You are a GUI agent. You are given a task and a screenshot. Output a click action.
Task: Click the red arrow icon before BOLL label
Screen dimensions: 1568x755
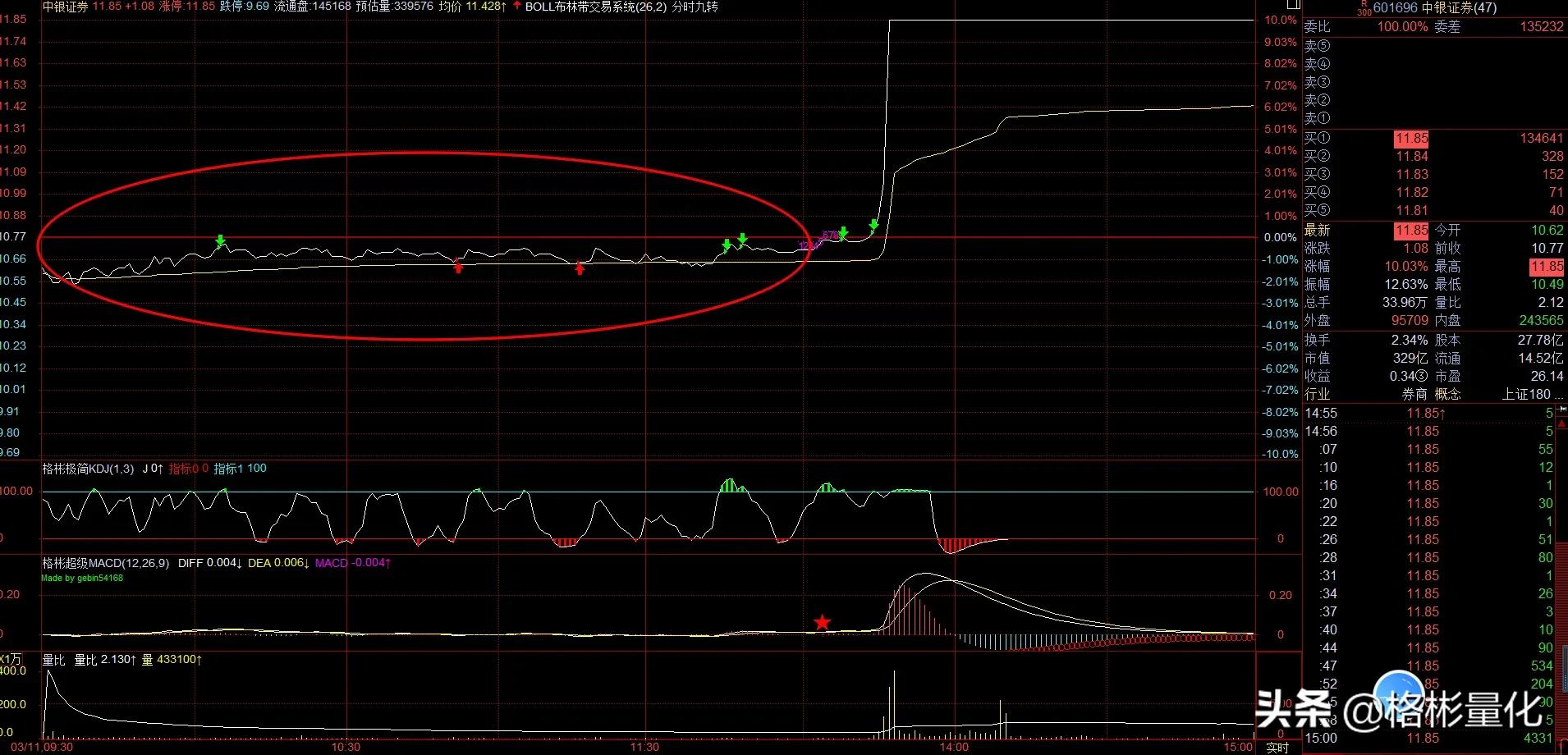click(516, 6)
